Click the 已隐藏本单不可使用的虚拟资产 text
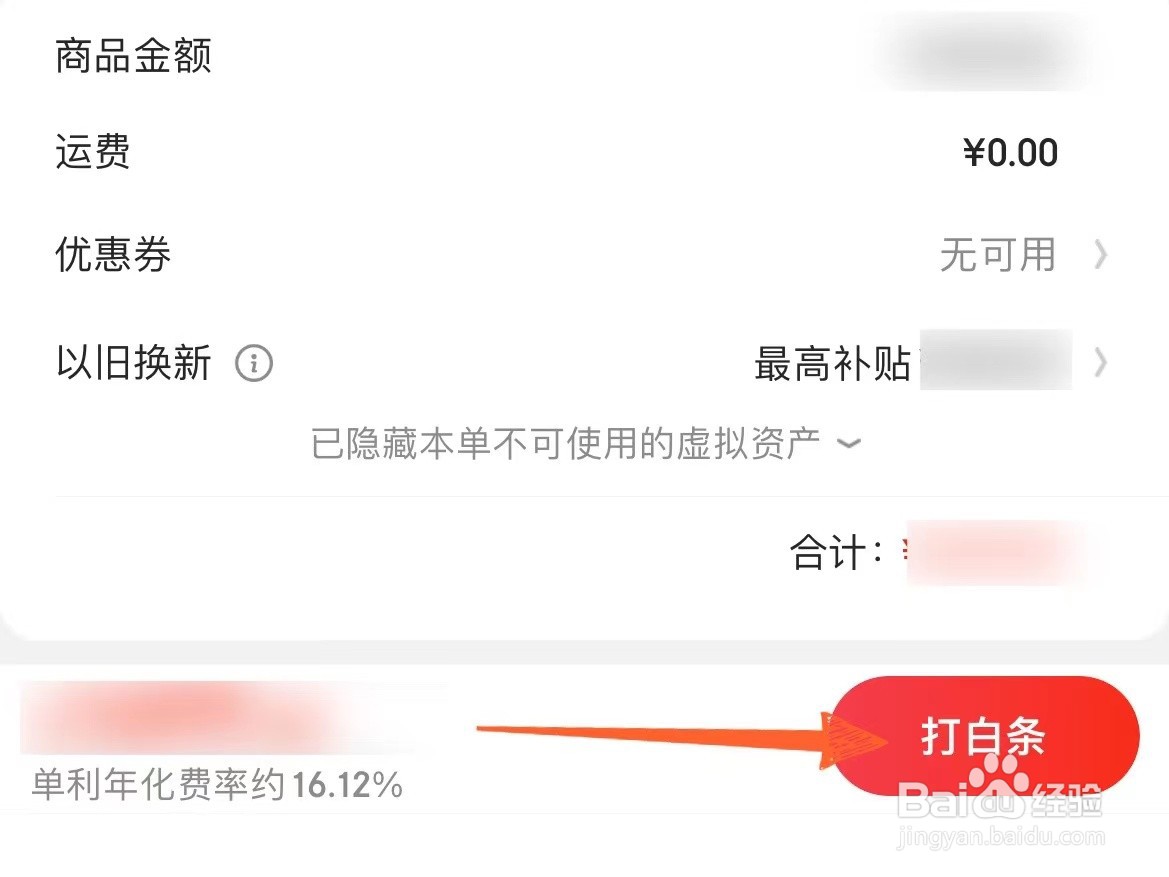 click(565, 444)
